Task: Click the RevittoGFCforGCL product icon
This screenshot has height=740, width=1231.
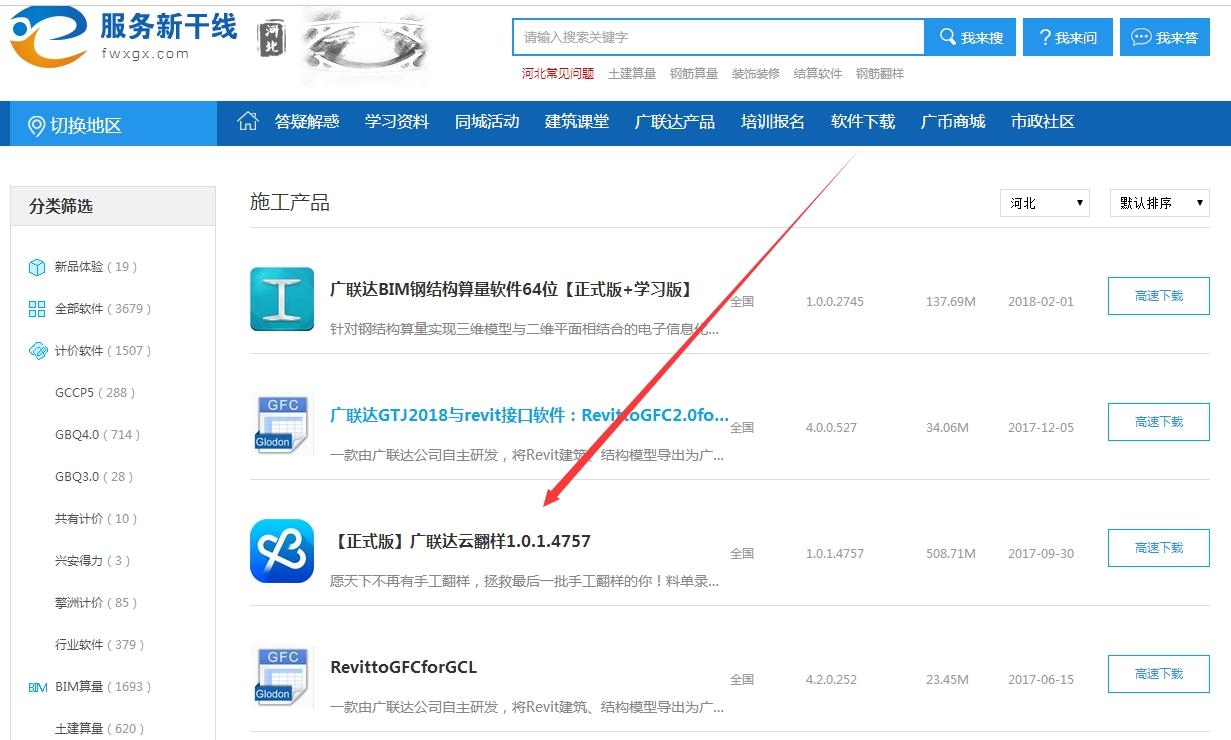Action: pos(282,677)
